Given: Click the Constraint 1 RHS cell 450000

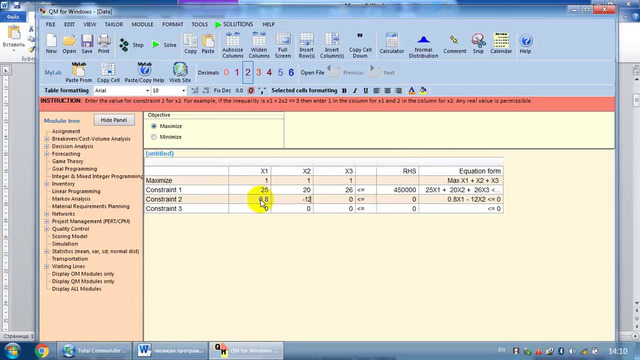Looking at the screenshot, I should 397,190.
